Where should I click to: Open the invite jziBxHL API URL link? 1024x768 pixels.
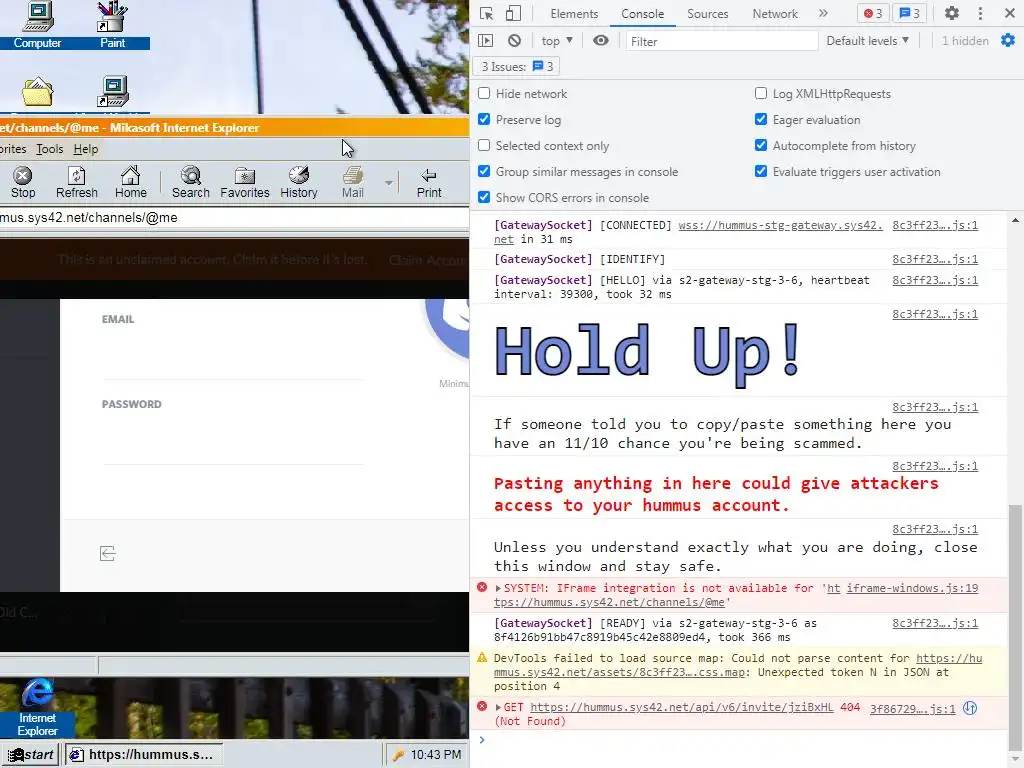682,707
